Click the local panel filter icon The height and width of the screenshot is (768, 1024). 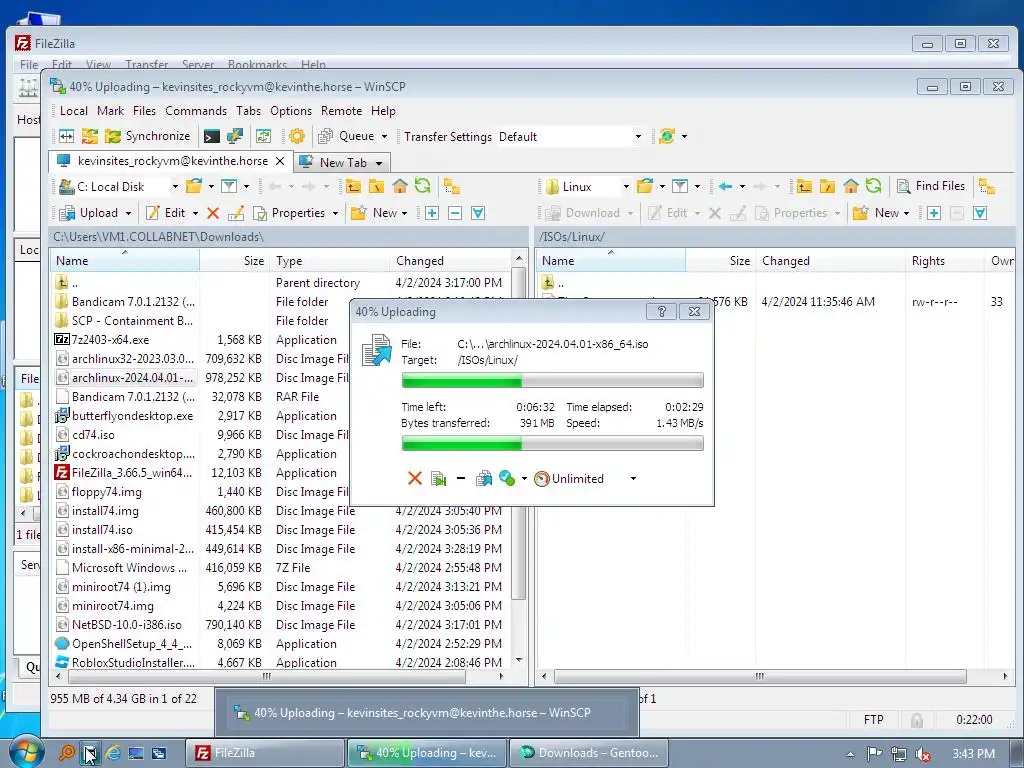(x=229, y=186)
